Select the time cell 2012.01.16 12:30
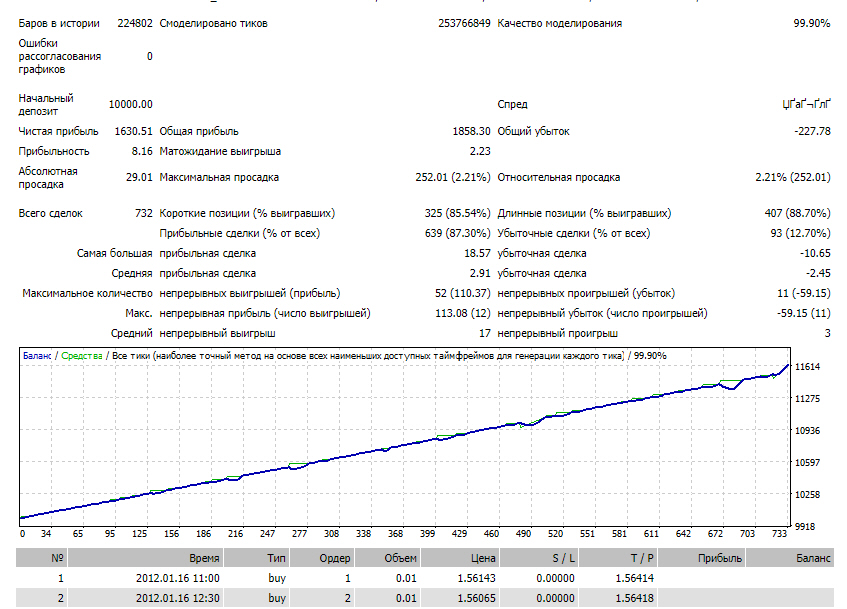Screen dimensions: 847x609 click(x=178, y=598)
